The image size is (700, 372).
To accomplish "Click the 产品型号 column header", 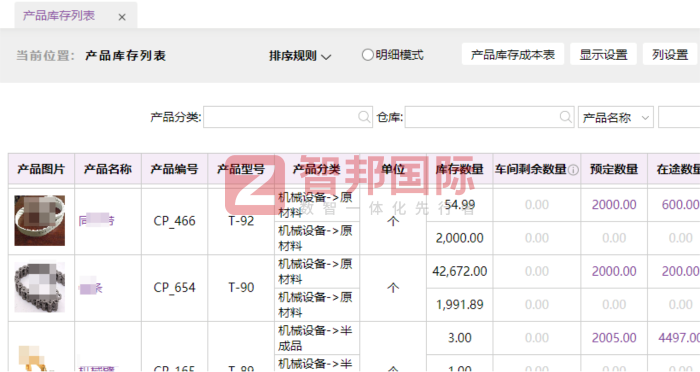I will click(241, 169).
